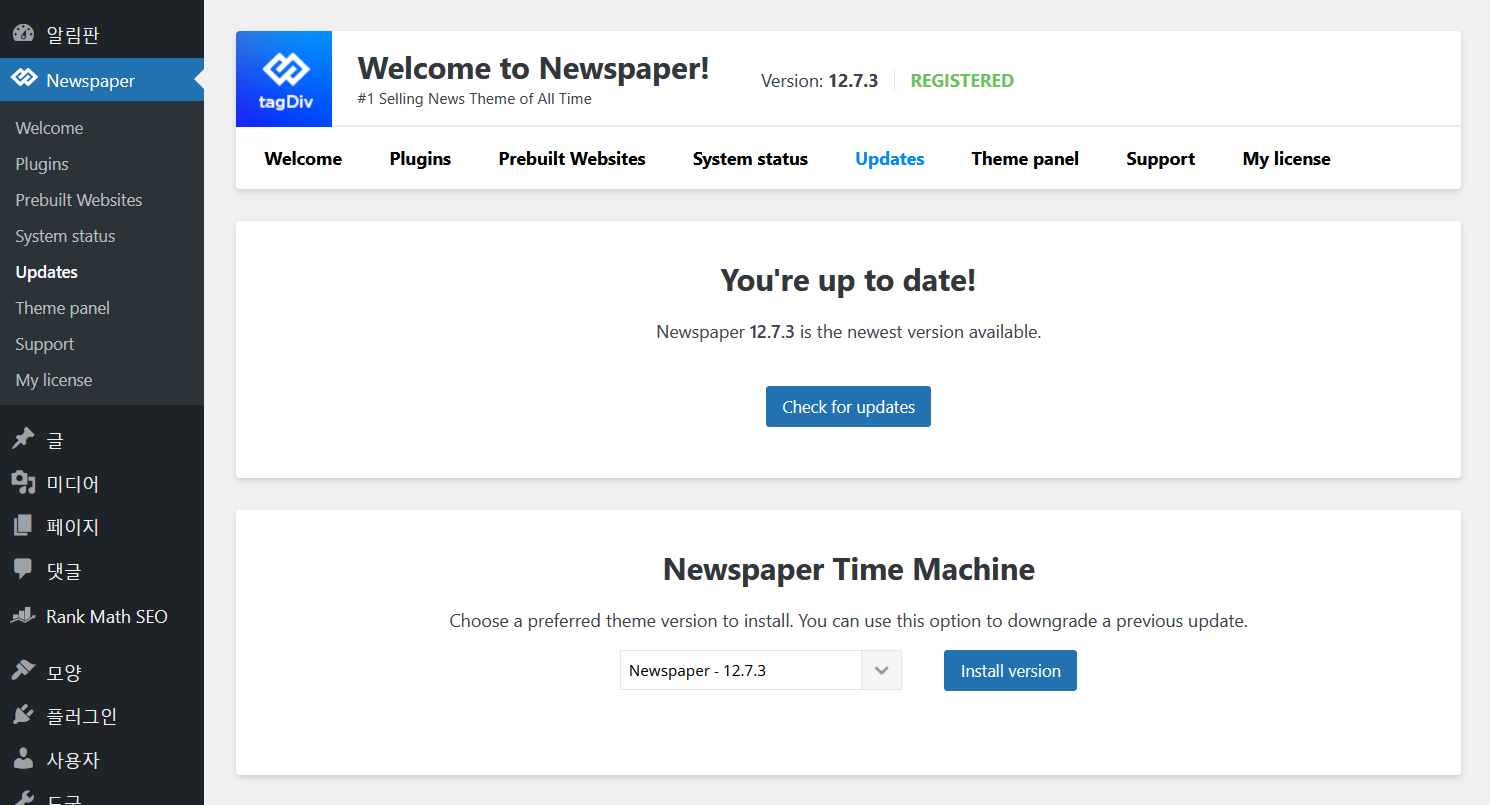Switch to the My license tab
Screen dimensions: 1490x805
click(1287, 159)
